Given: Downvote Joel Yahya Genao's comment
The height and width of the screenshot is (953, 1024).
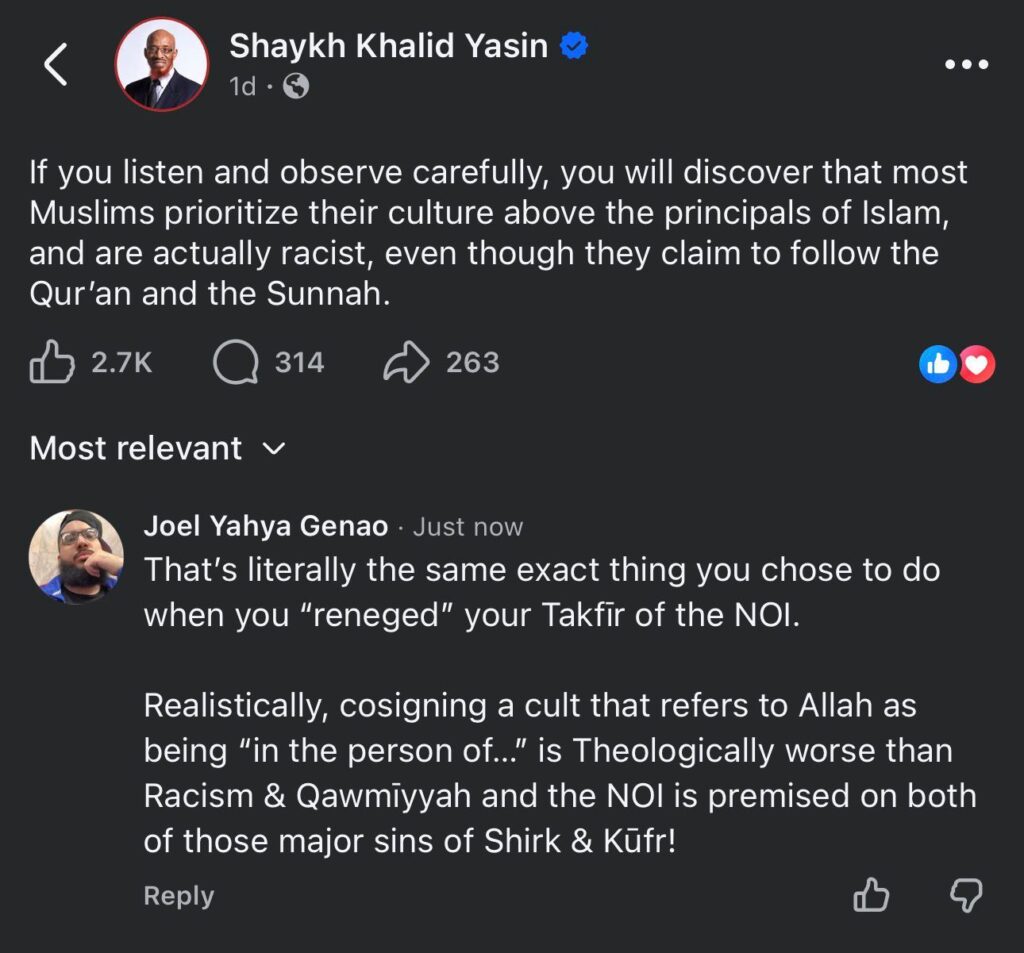Looking at the screenshot, I should coord(965,894).
